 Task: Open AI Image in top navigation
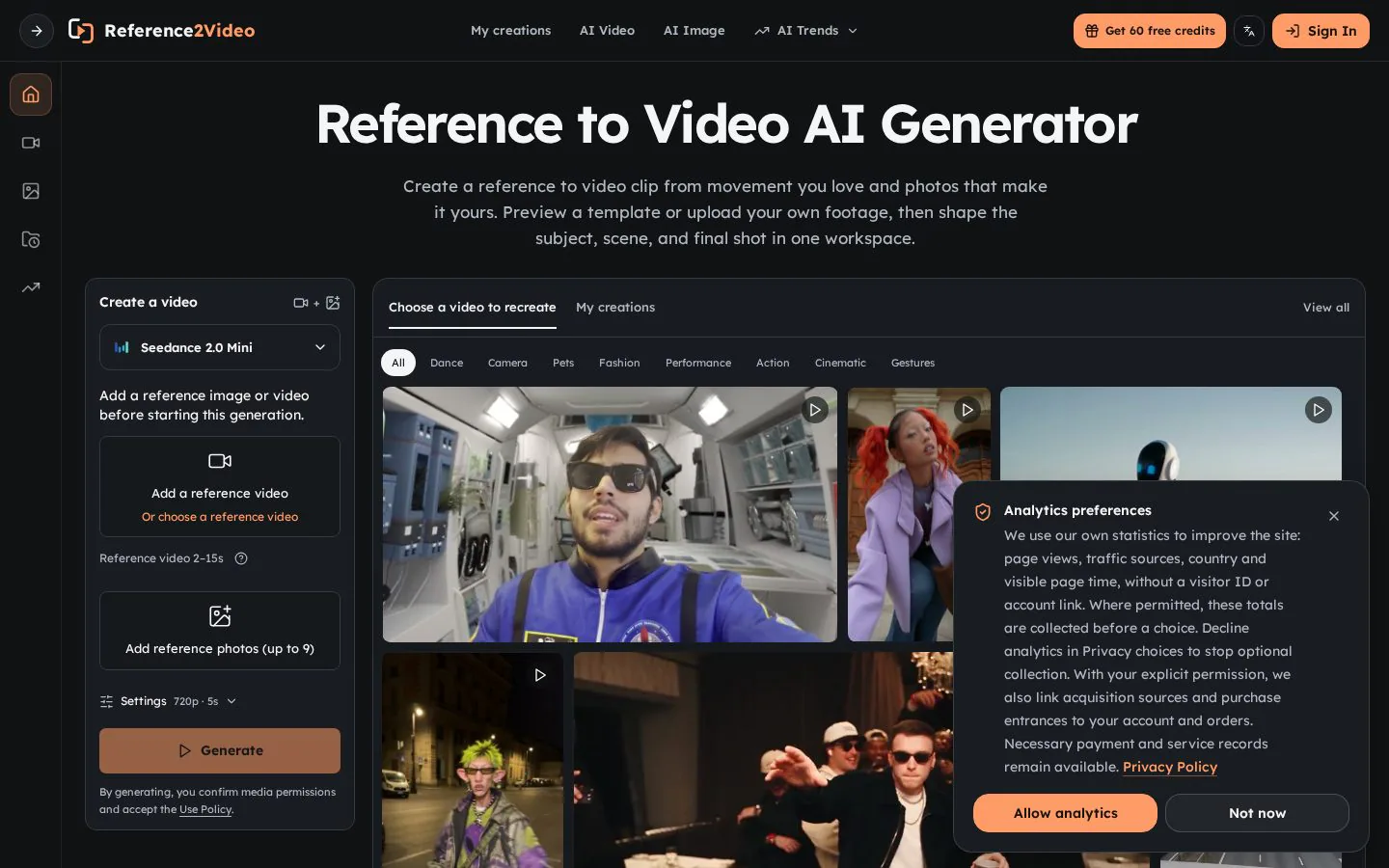click(x=694, y=31)
